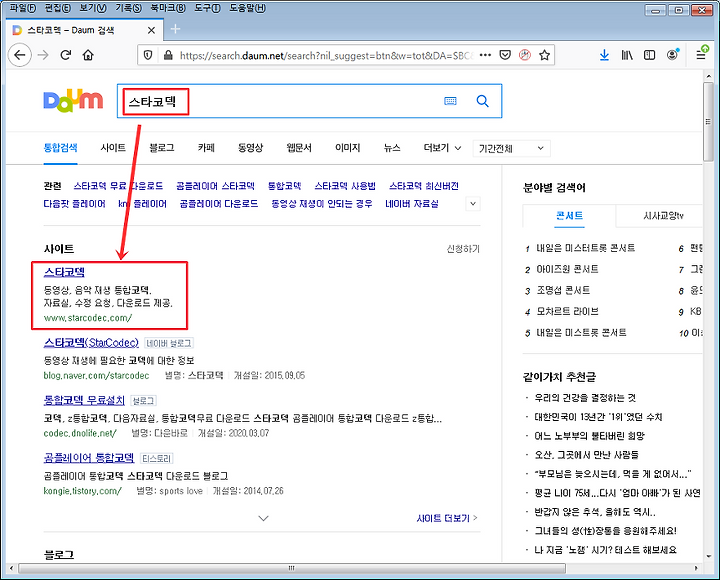Select the 콘서트 category tab
720x580 pixels.
click(569, 216)
